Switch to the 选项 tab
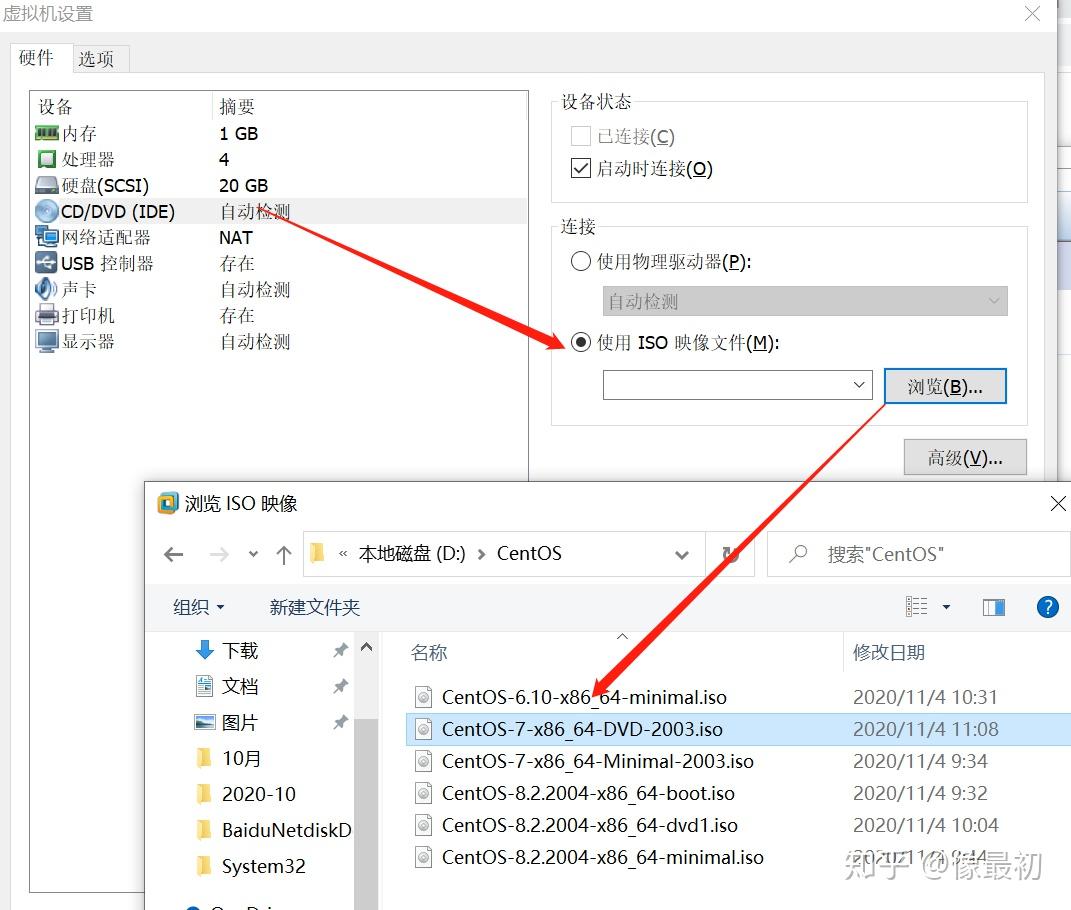1071x910 pixels. 99,59
